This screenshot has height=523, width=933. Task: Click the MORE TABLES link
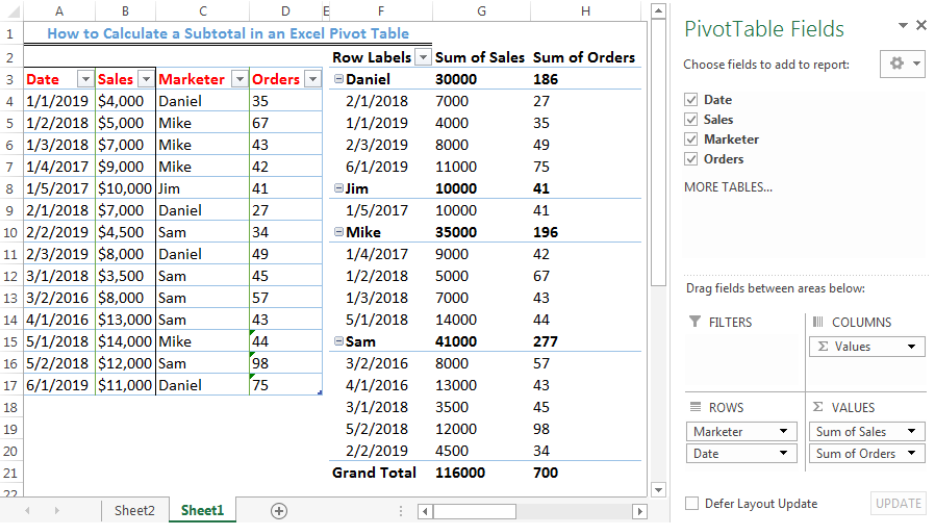tap(728, 187)
